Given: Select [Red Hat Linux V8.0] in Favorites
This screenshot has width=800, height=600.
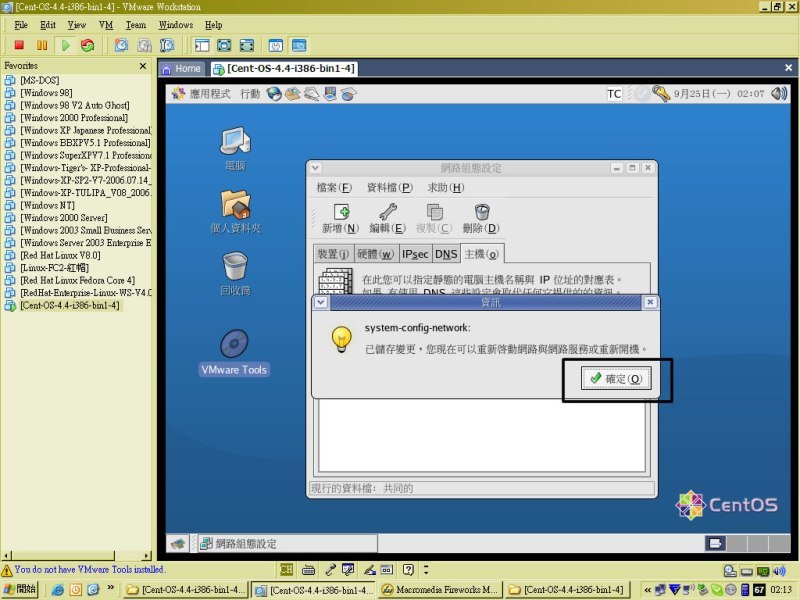Looking at the screenshot, I should 60,255.
